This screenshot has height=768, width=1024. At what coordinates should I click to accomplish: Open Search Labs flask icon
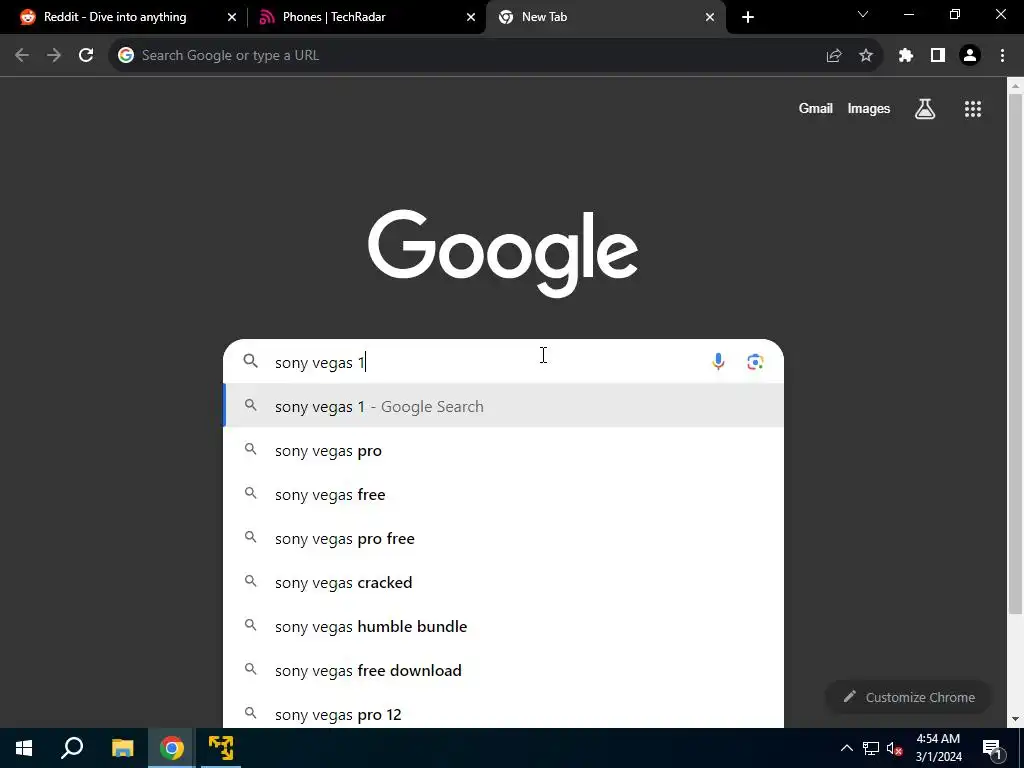click(925, 109)
